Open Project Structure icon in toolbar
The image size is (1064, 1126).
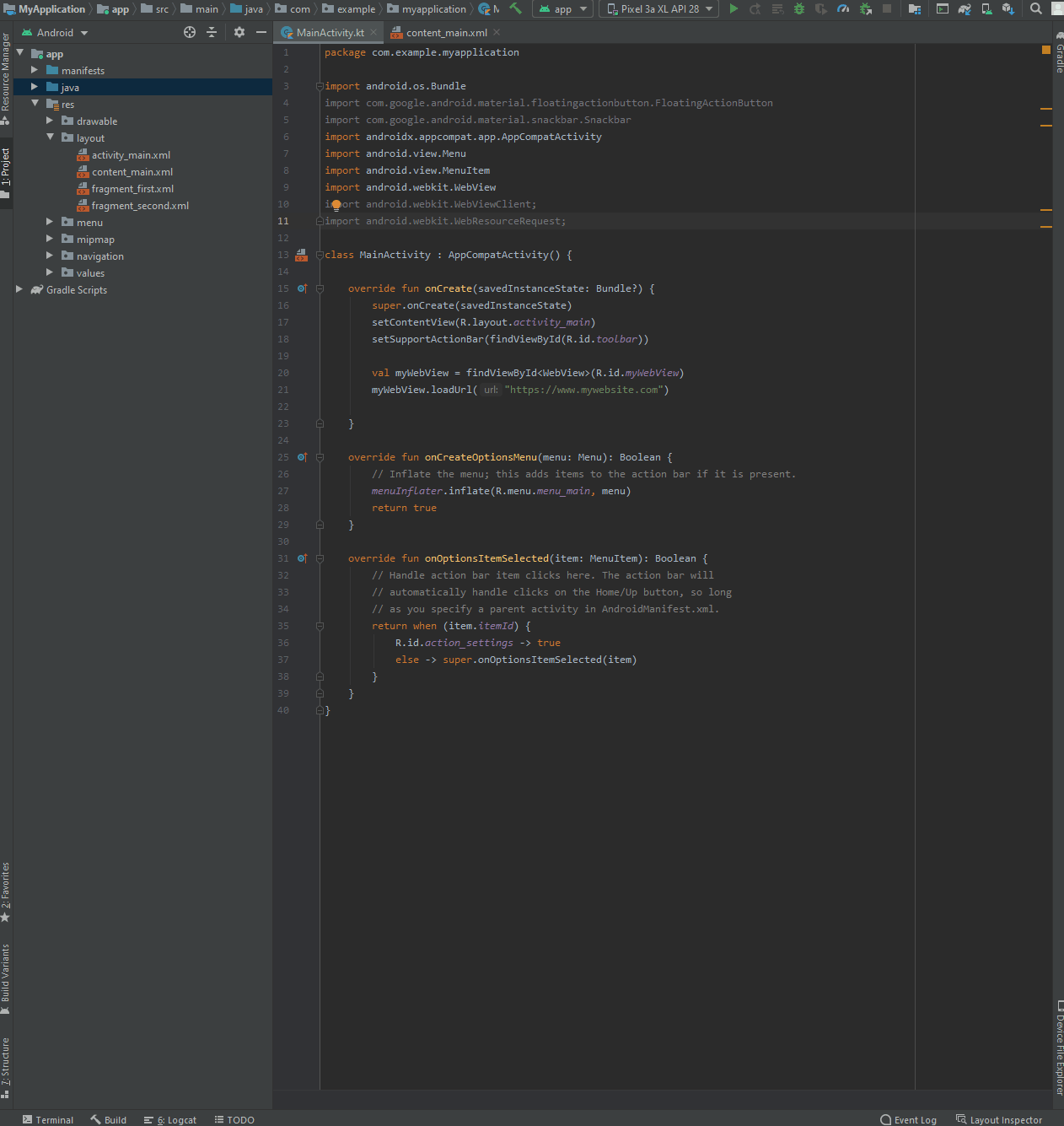point(915,8)
